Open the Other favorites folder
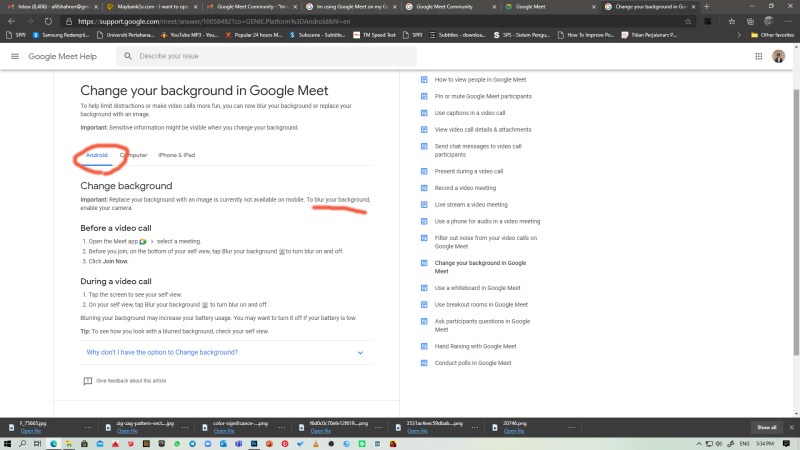Viewport: 800px width, 450px height. click(x=772, y=35)
